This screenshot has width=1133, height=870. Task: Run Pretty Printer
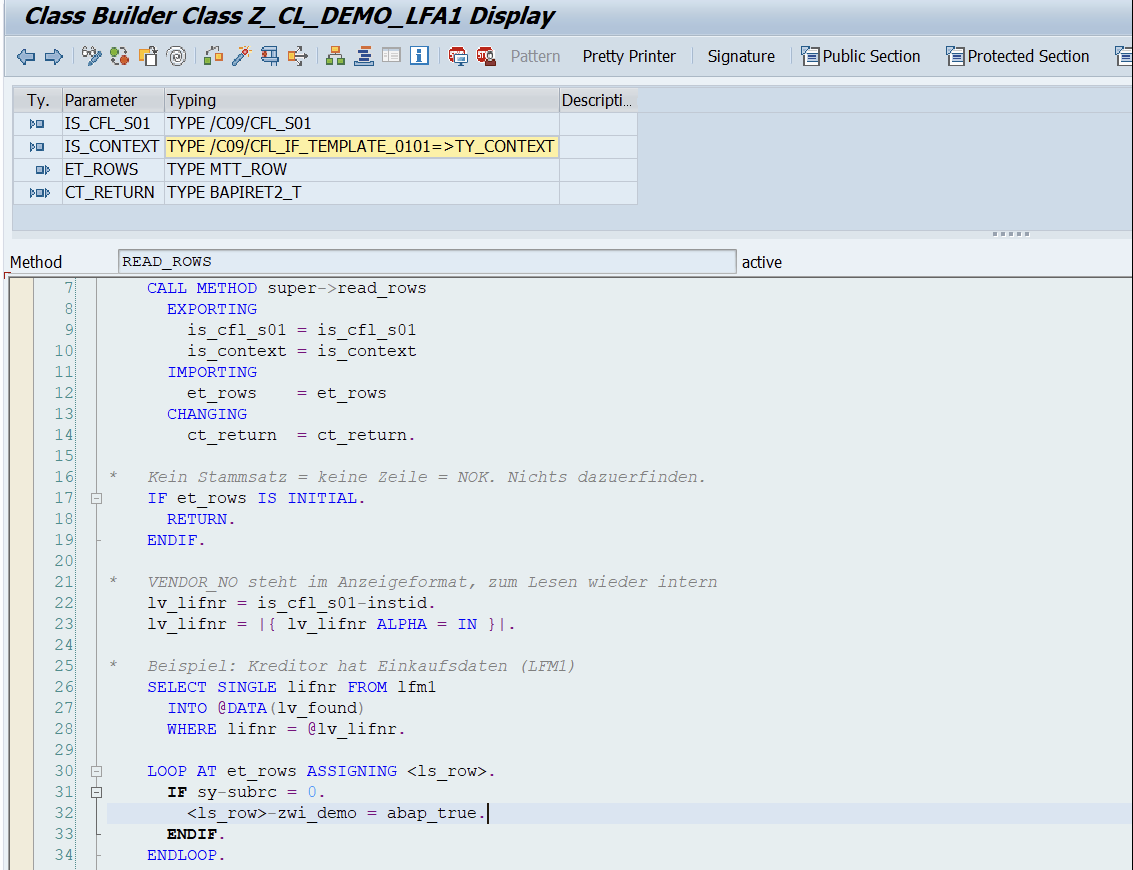629,56
